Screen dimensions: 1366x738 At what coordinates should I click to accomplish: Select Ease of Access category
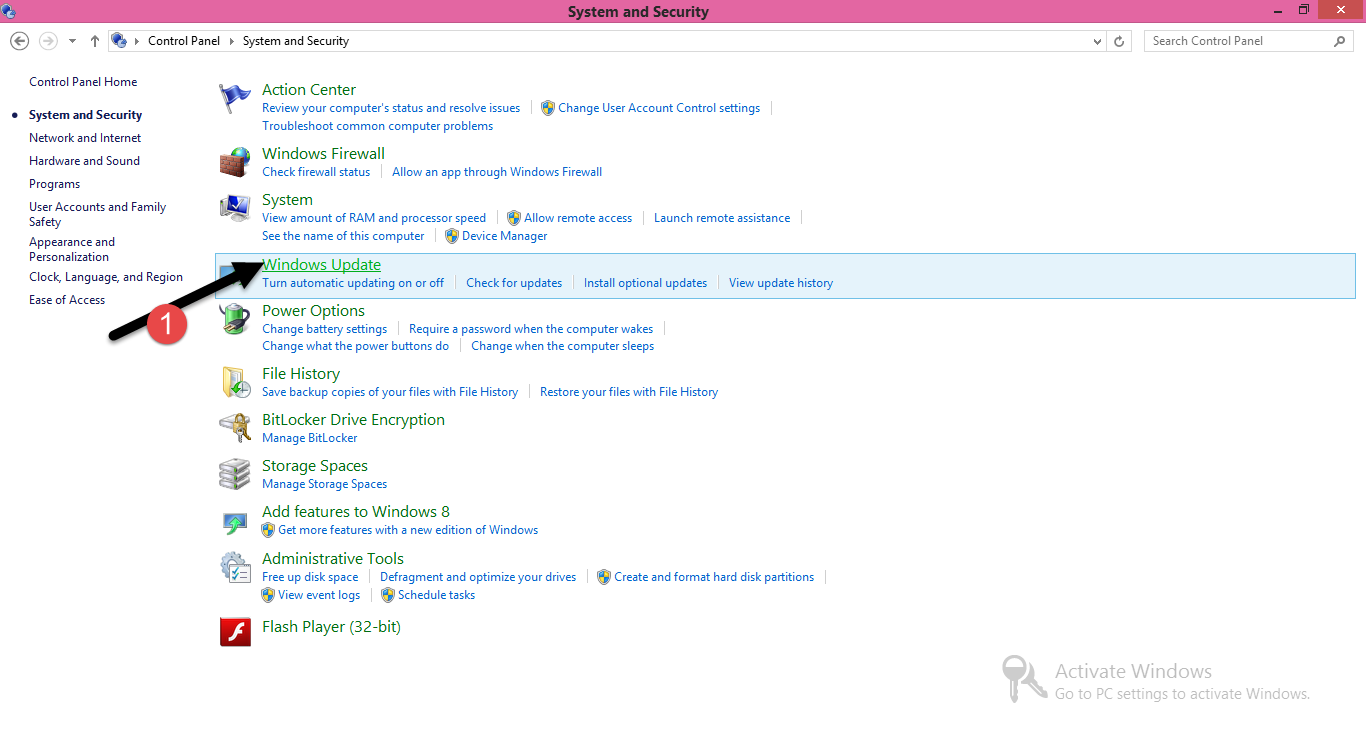(67, 300)
